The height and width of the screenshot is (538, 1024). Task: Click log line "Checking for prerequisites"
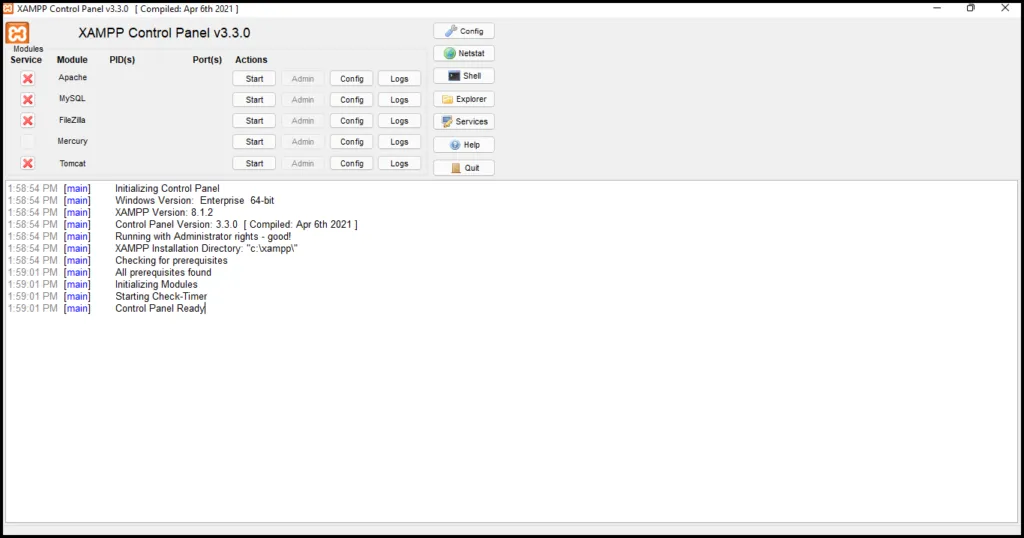[171, 261]
